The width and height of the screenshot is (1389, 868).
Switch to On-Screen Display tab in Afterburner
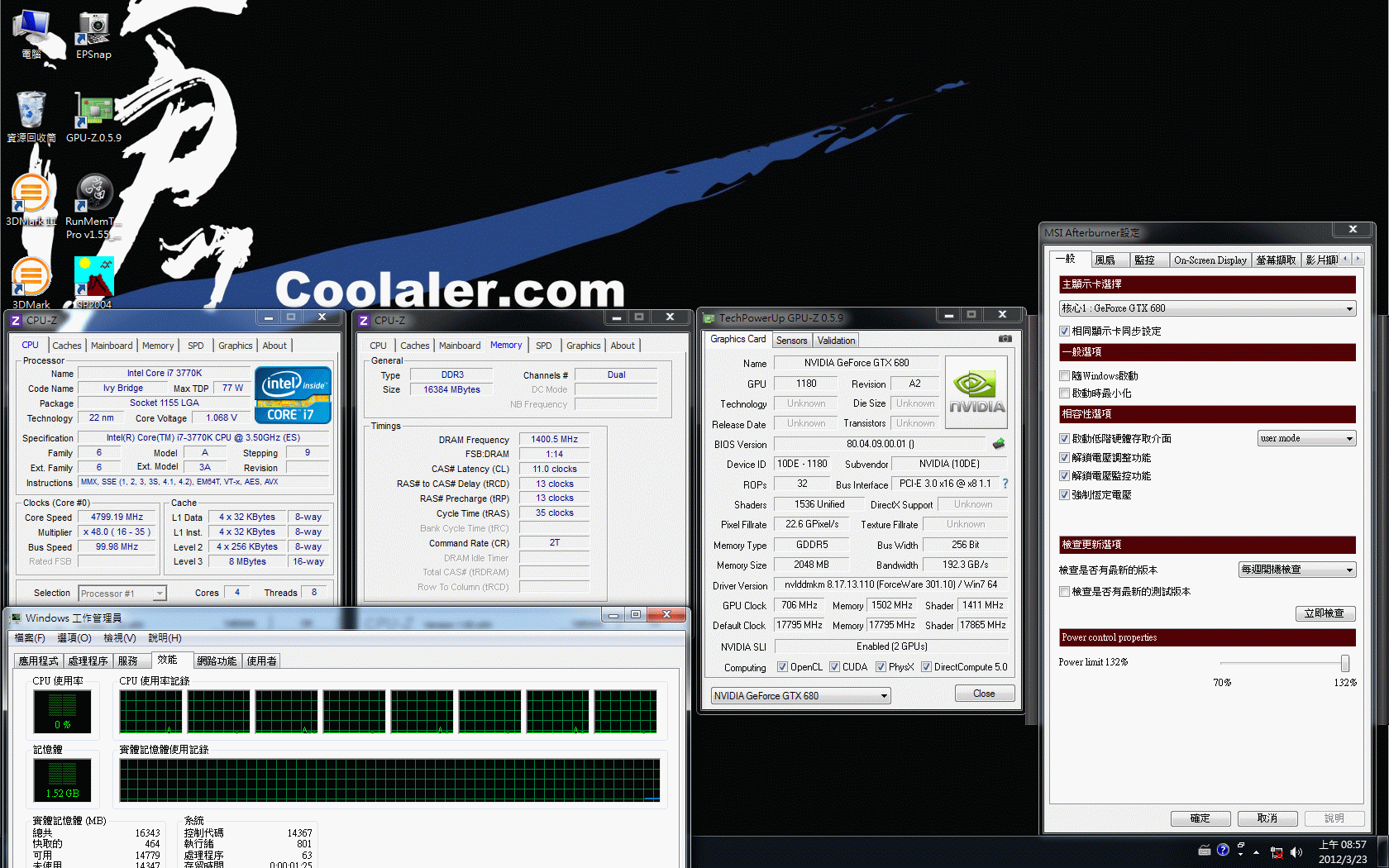(x=1210, y=260)
